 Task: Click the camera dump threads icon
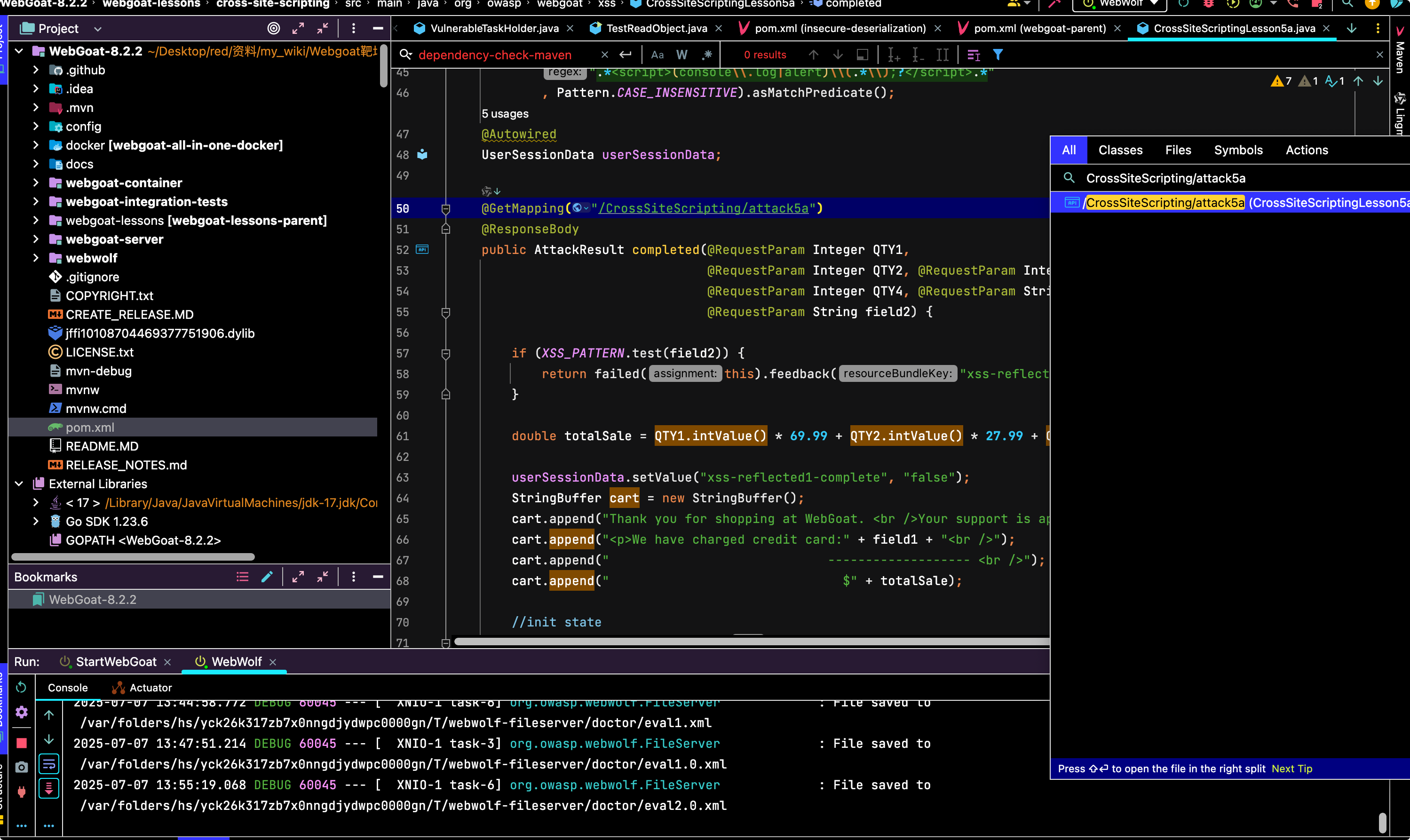point(22,767)
